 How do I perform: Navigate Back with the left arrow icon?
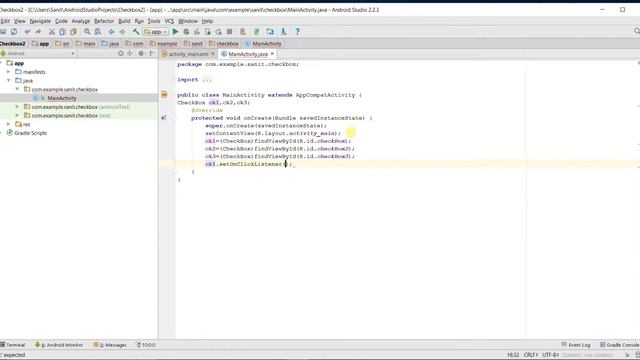(111, 31)
